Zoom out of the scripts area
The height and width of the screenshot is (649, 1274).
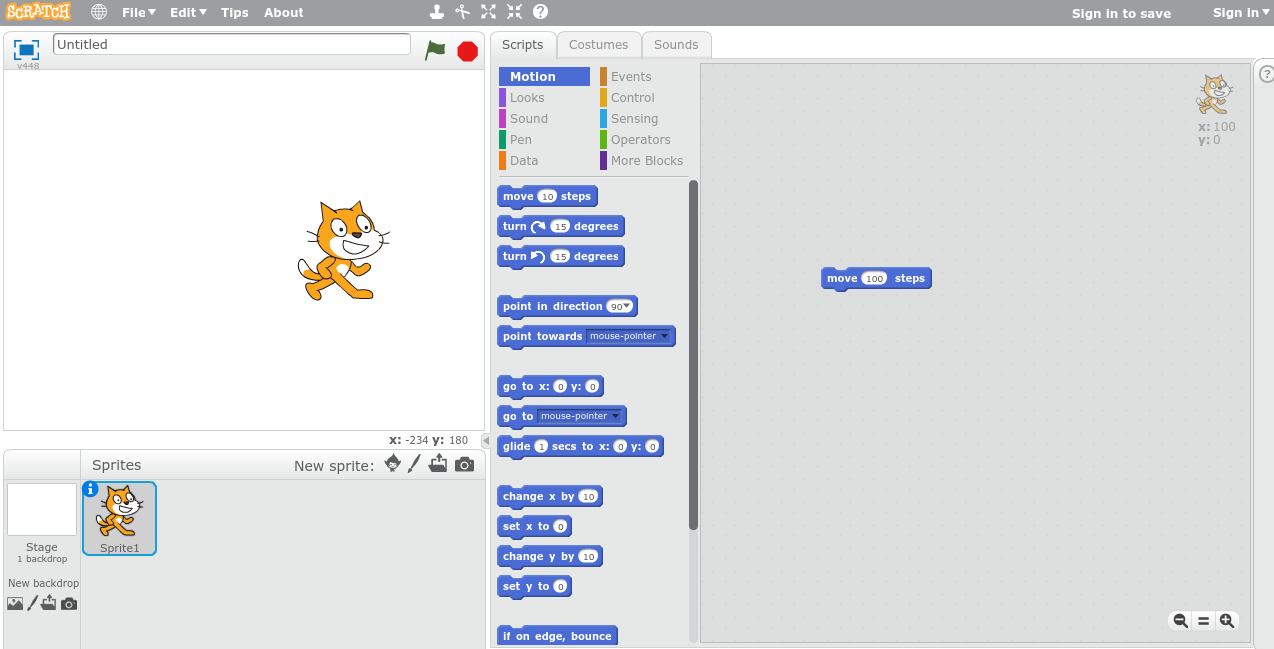pos(1180,621)
